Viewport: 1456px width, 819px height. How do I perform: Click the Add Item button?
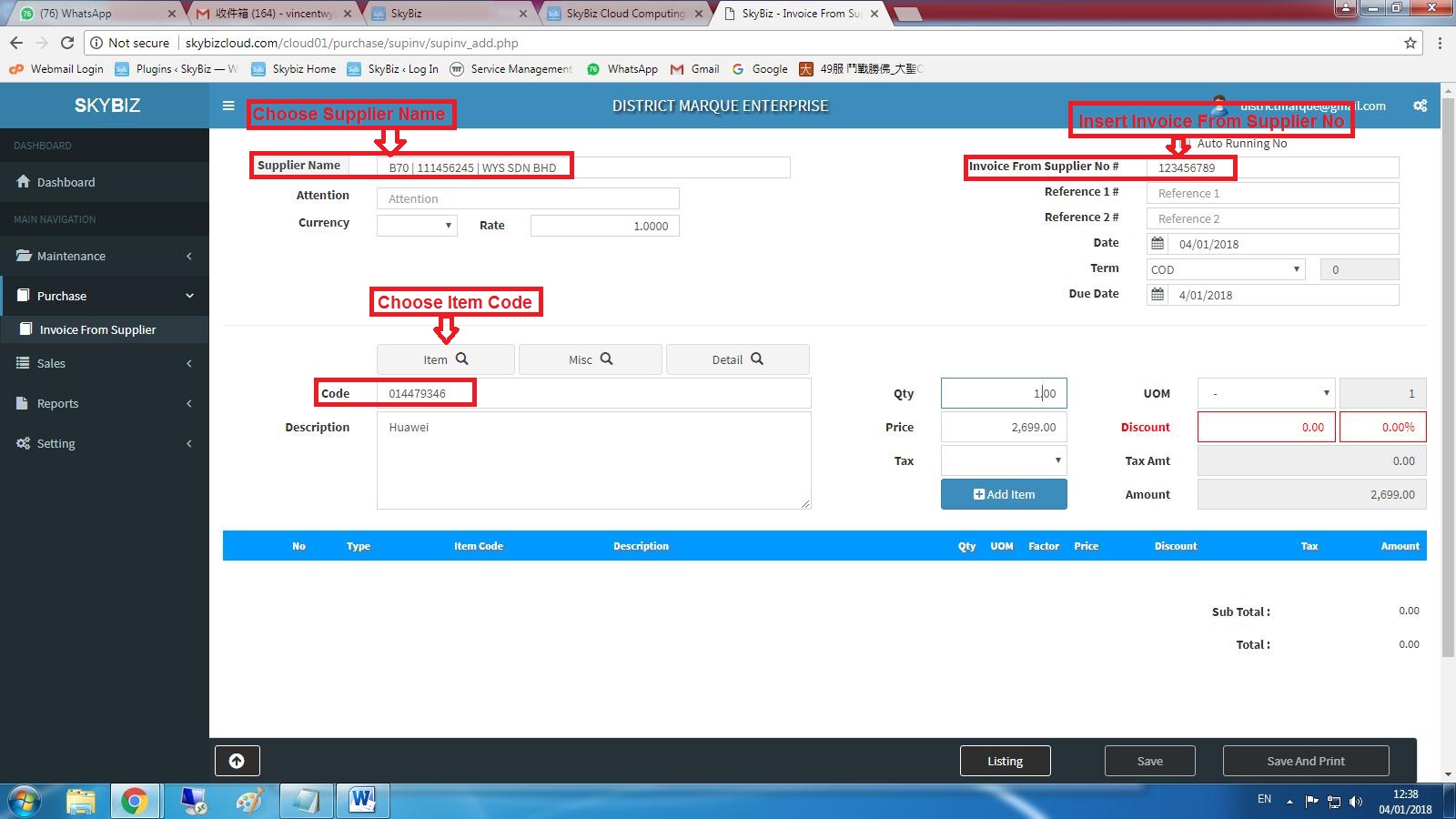pos(1004,494)
